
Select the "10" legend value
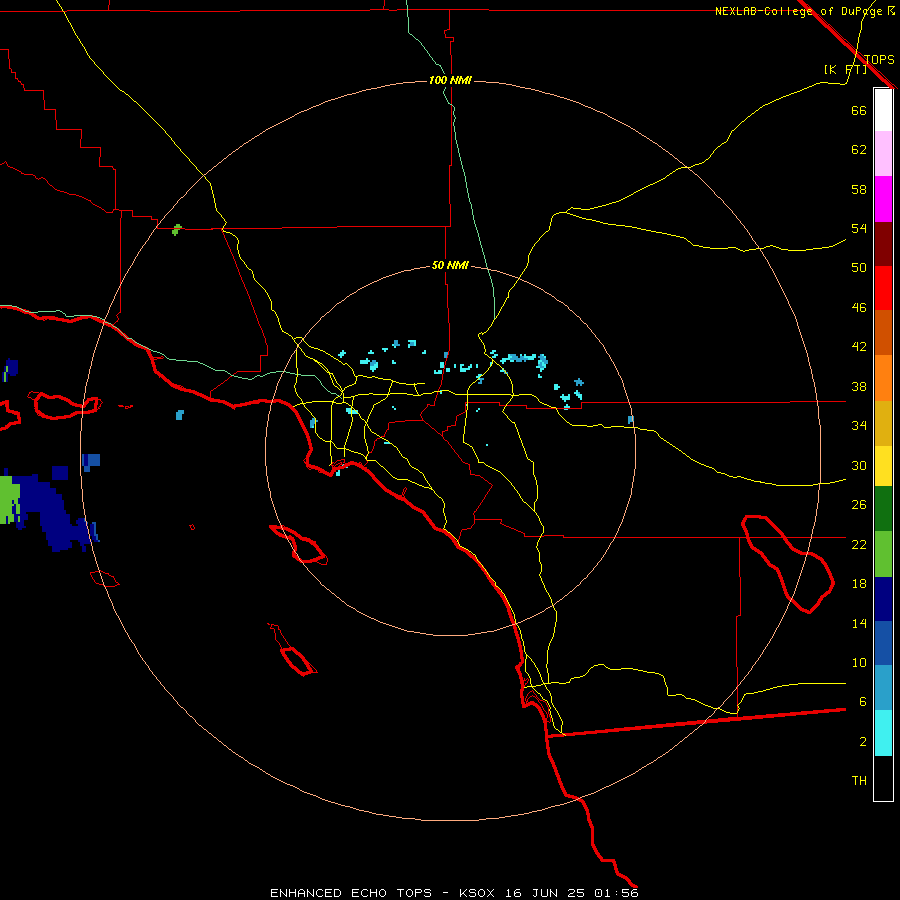859,662
